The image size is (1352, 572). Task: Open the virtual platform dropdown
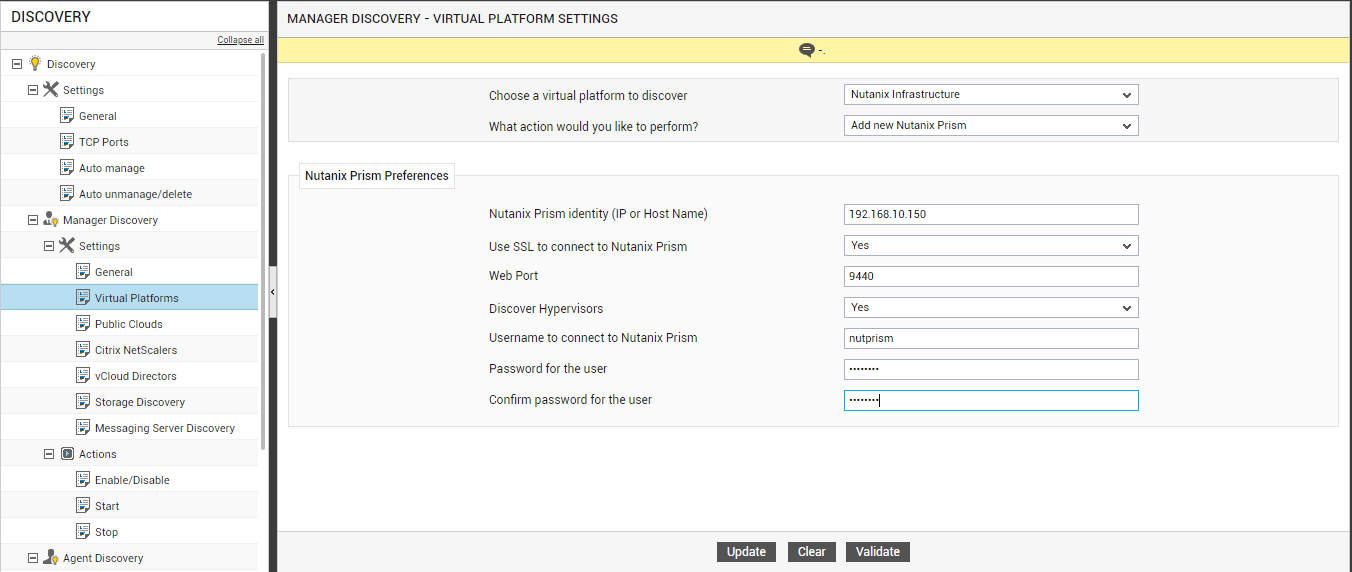coord(991,95)
